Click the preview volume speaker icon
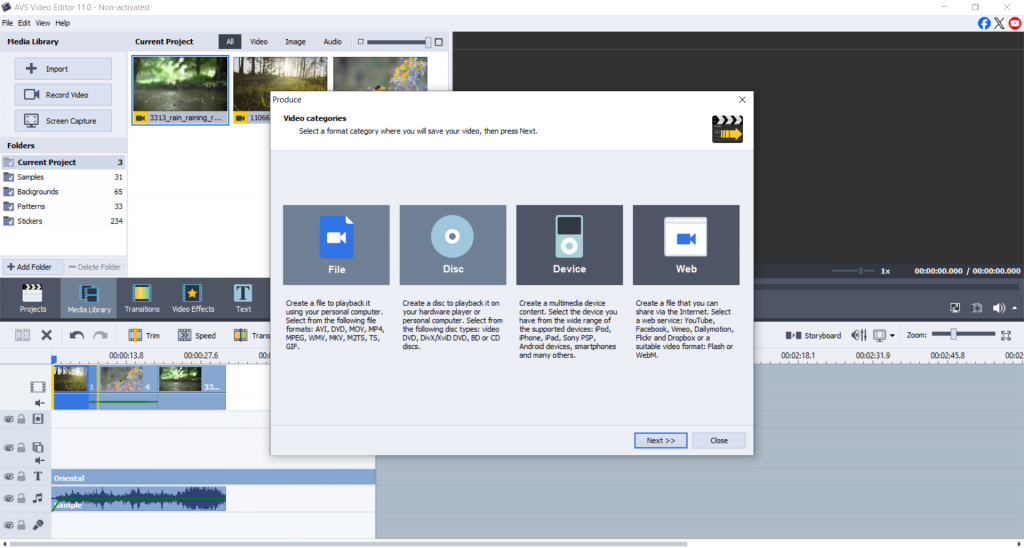The width and height of the screenshot is (1024, 548). pyautogui.click(x=999, y=308)
